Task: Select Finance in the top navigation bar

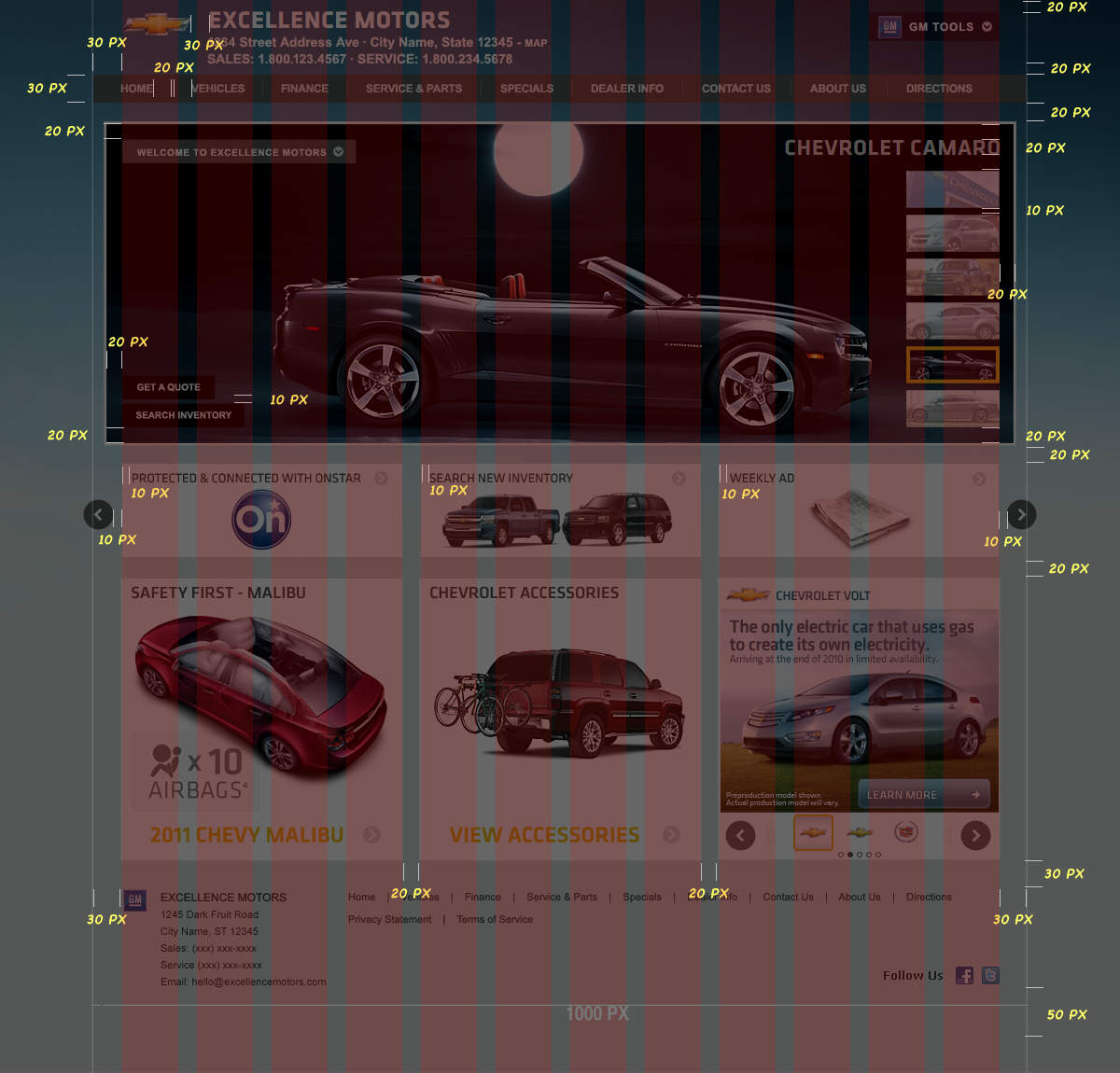Action: (x=304, y=89)
